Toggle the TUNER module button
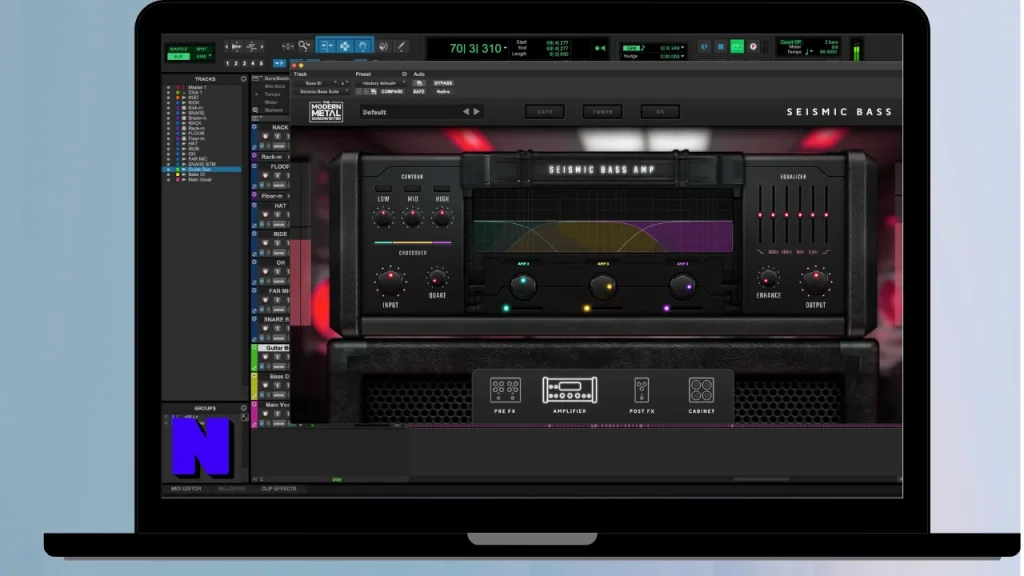The height and width of the screenshot is (576, 1024). click(x=602, y=112)
